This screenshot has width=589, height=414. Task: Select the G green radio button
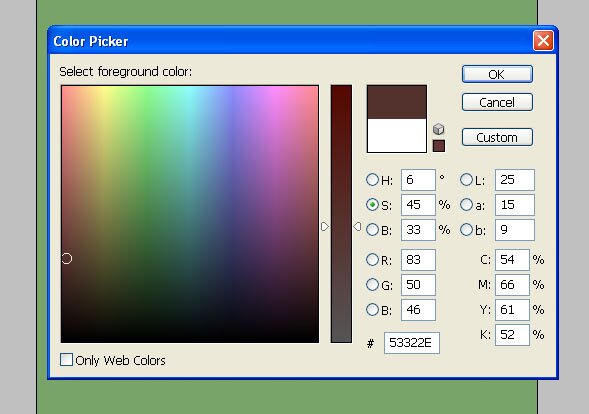[x=372, y=284]
